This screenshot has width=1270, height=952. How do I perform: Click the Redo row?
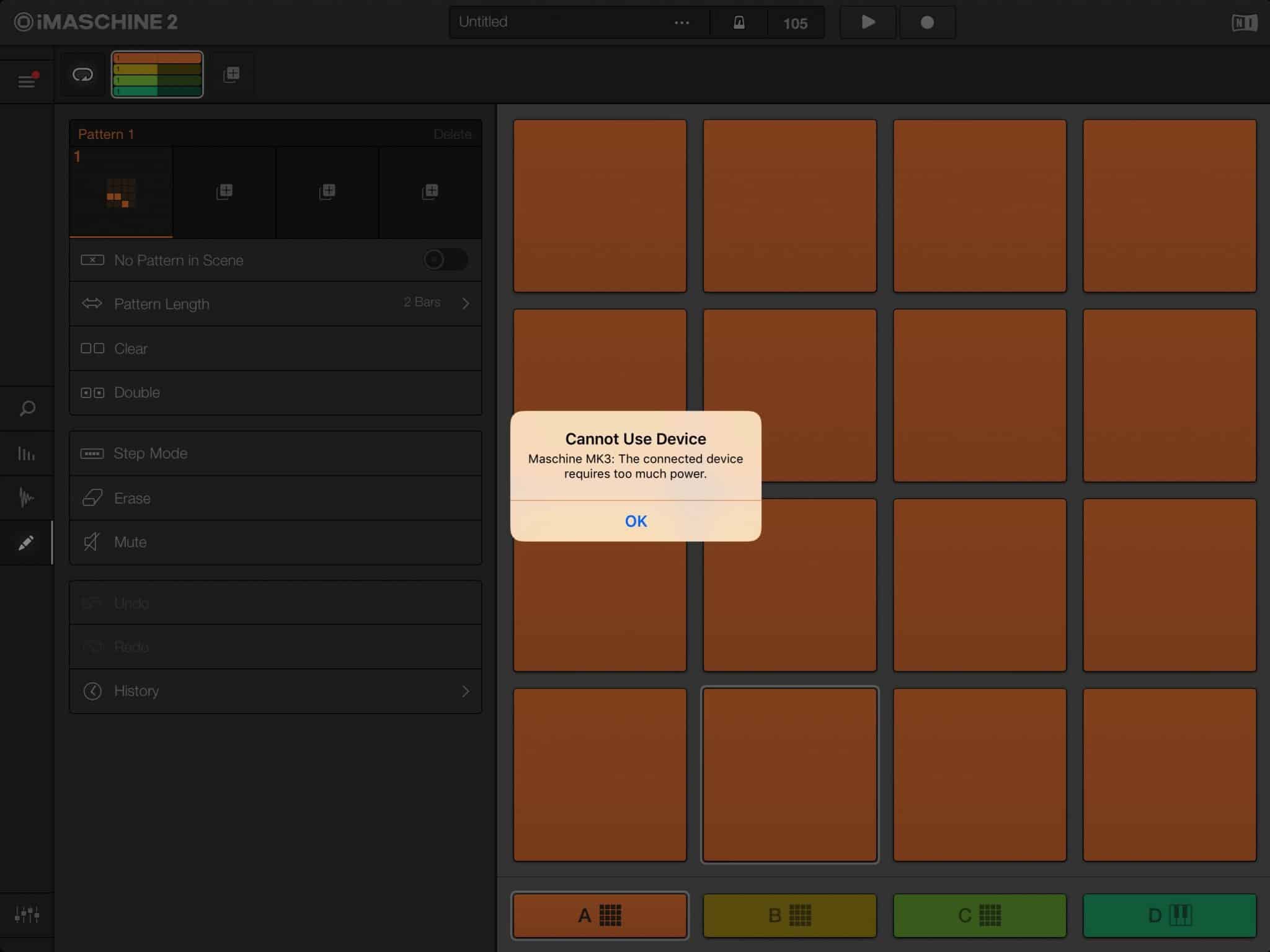[x=275, y=647]
